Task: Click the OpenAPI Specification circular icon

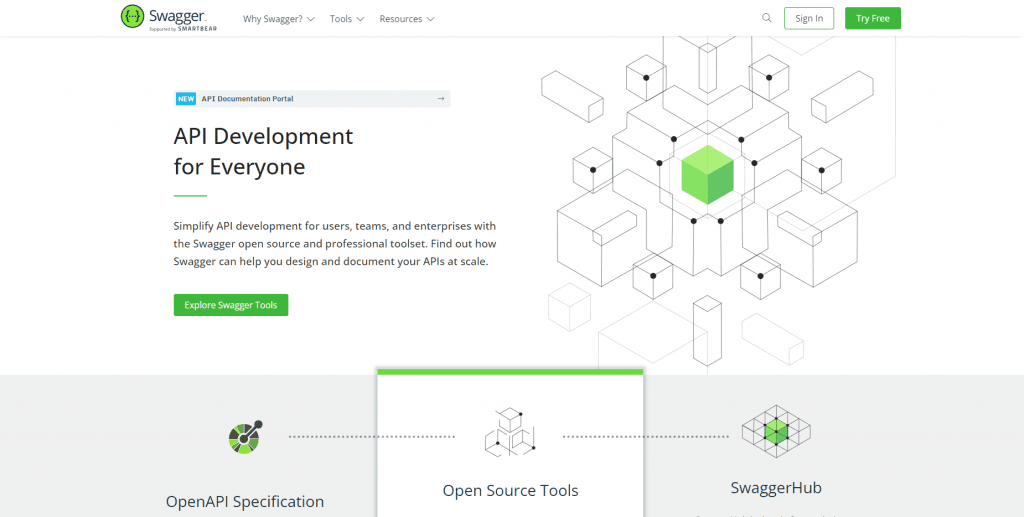Action: 245,437
